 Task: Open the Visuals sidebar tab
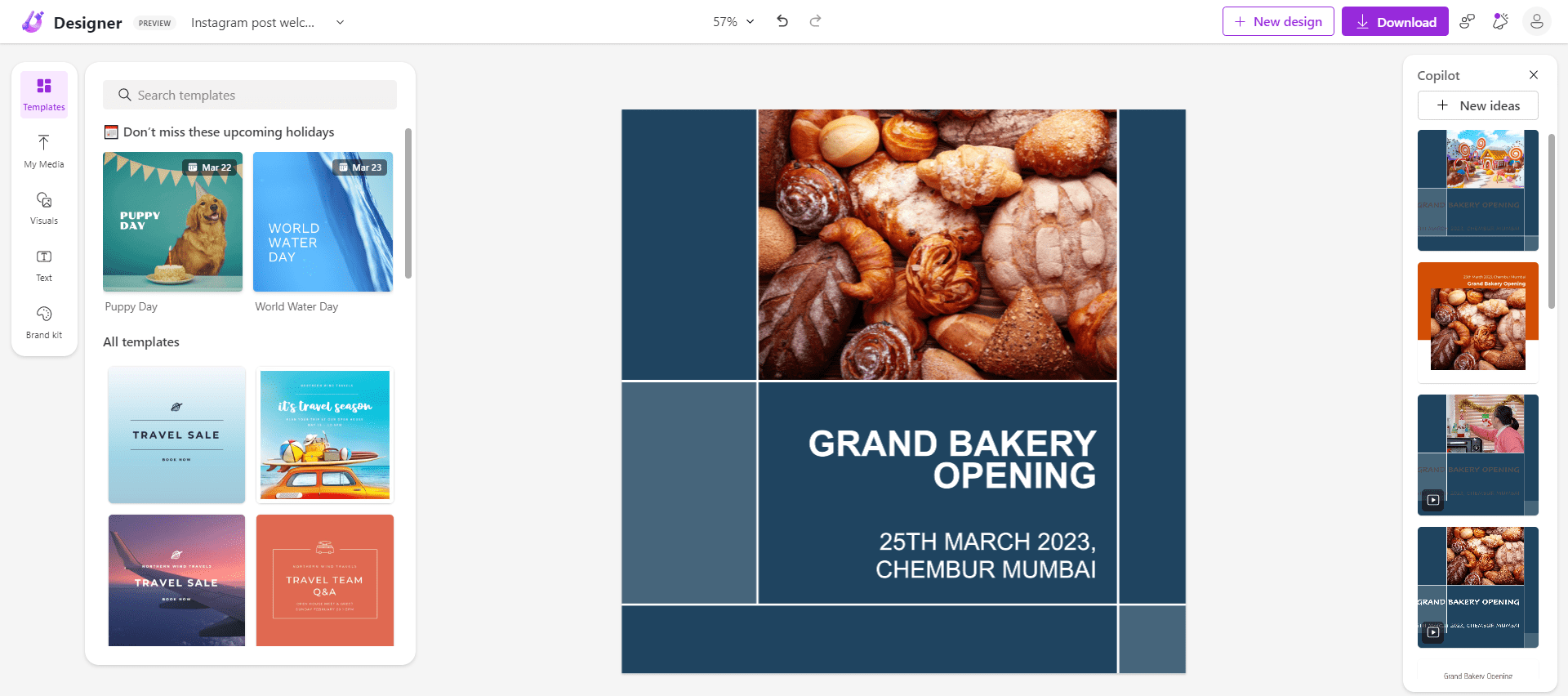[x=44, y=208]
